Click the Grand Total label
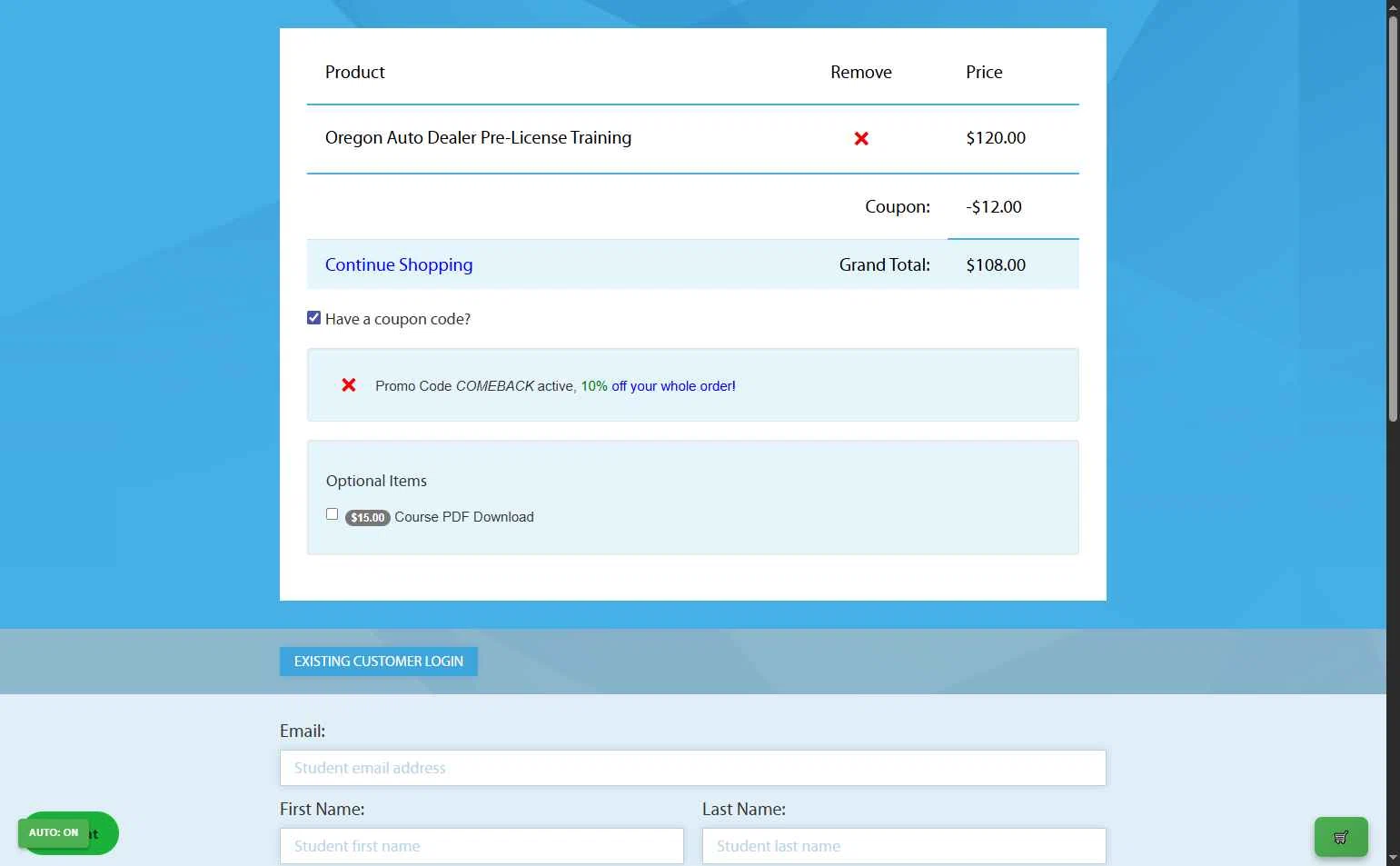1400x866 pixels. coord(885,264)
